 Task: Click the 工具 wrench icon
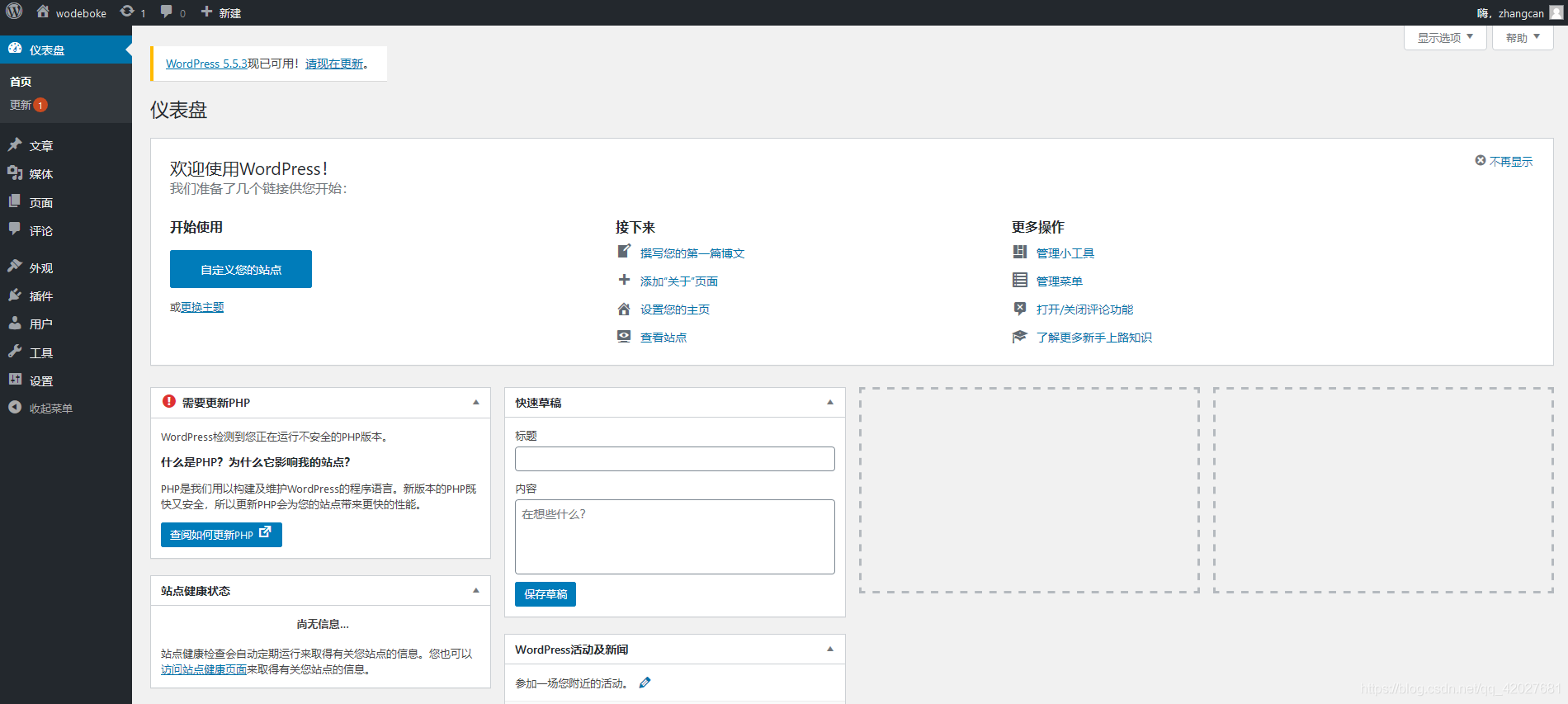click(15, 352)
